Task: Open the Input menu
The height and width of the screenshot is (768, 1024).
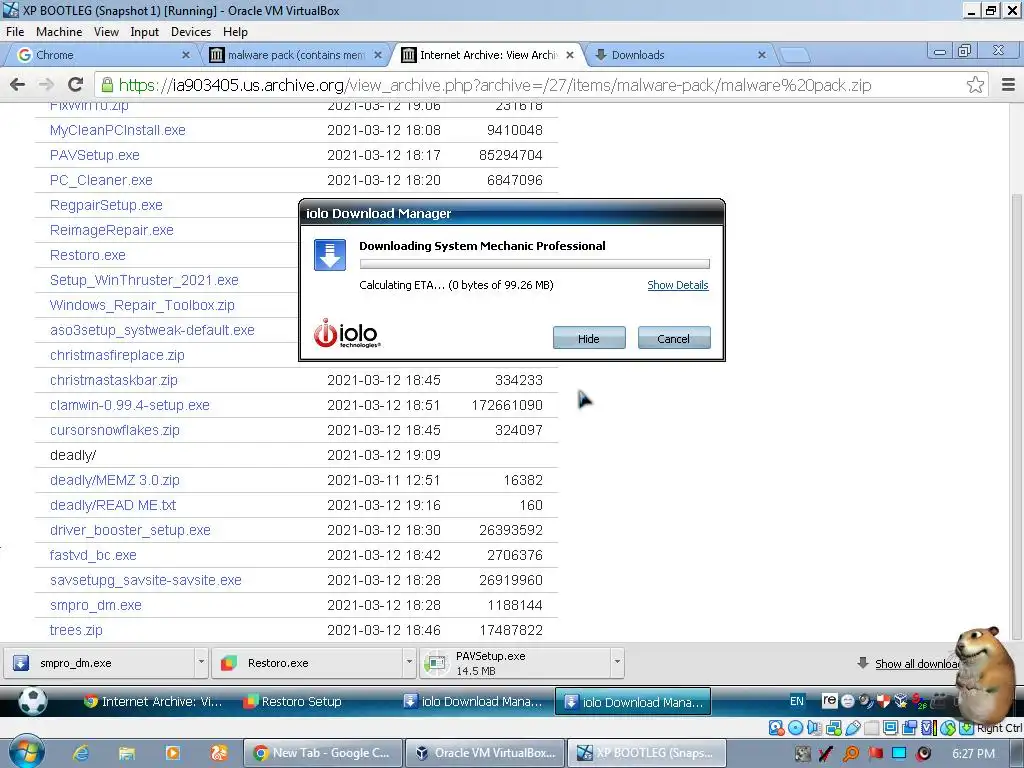Action: (144, 31)
